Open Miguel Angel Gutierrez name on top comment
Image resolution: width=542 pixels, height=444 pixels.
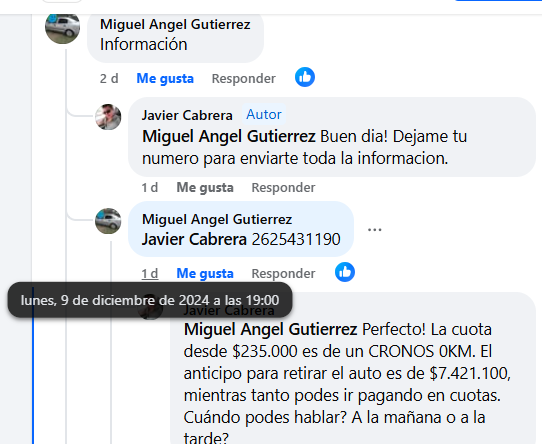coord(175,25)
